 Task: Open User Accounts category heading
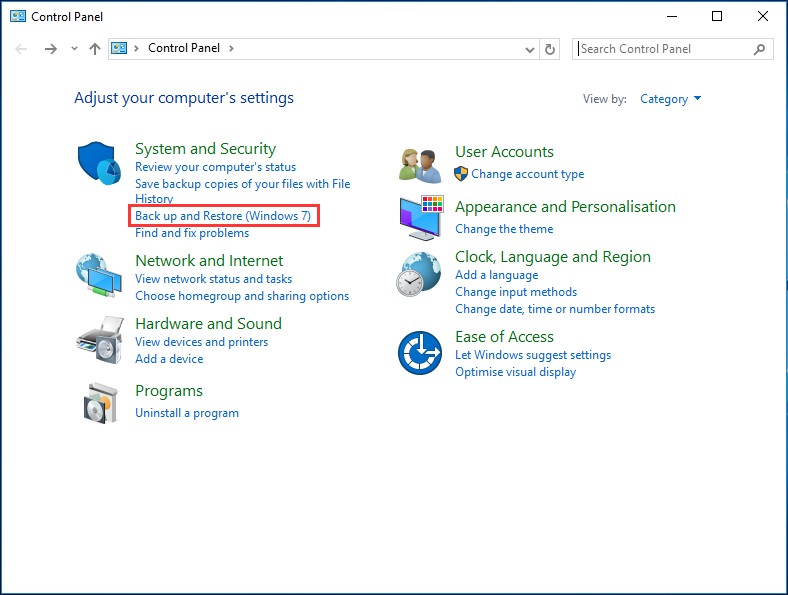504,152
